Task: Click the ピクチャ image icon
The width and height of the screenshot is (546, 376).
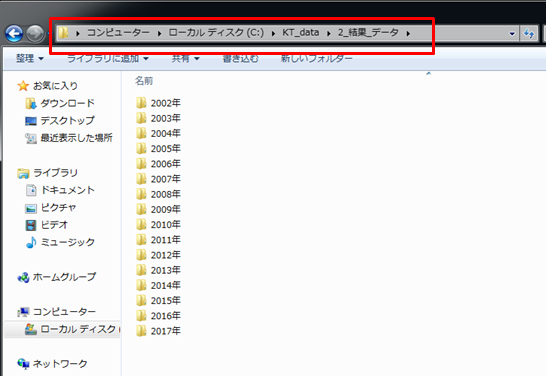Action: pyautogui.click(x=31, y=208)
